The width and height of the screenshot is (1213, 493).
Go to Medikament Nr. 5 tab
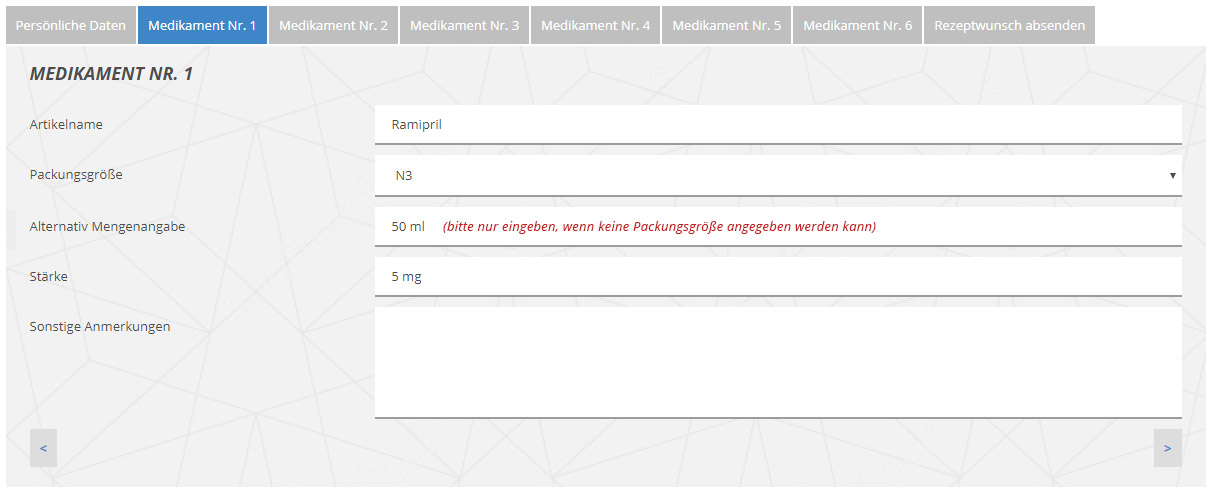pyautogui.click(x=726, y=26)
